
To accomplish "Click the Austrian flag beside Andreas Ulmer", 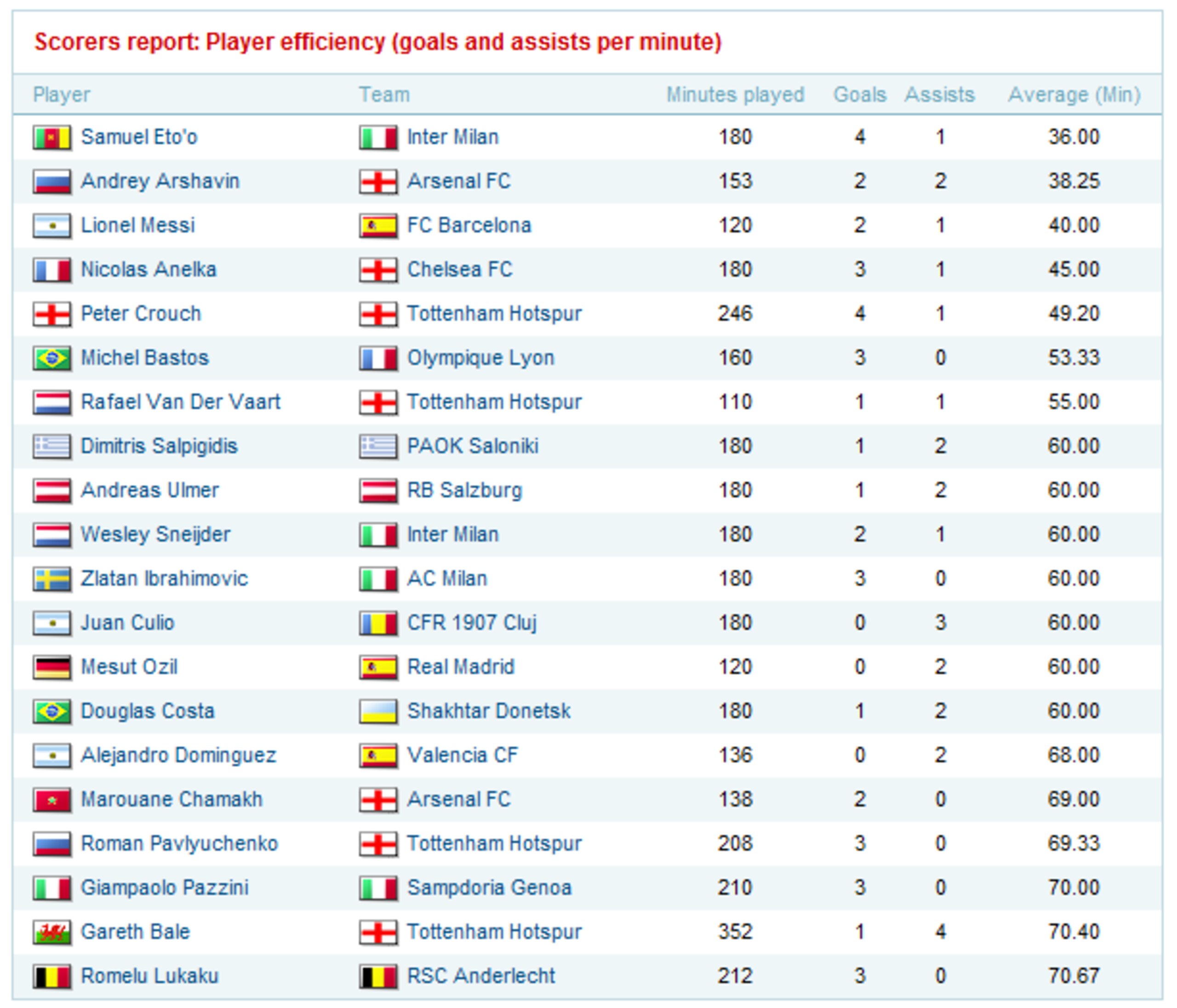I will click(x=52, y=491).
